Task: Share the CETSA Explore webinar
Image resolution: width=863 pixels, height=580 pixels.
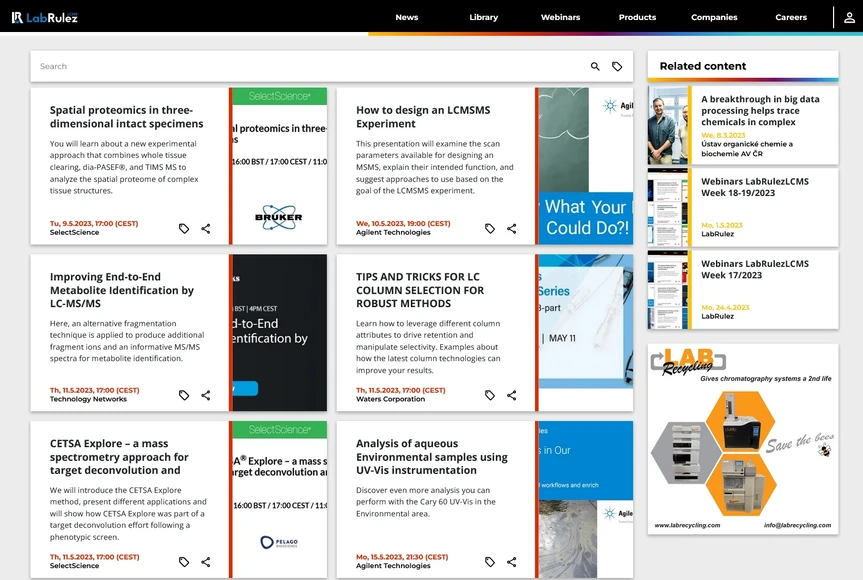Action: [x=205, y=562]
